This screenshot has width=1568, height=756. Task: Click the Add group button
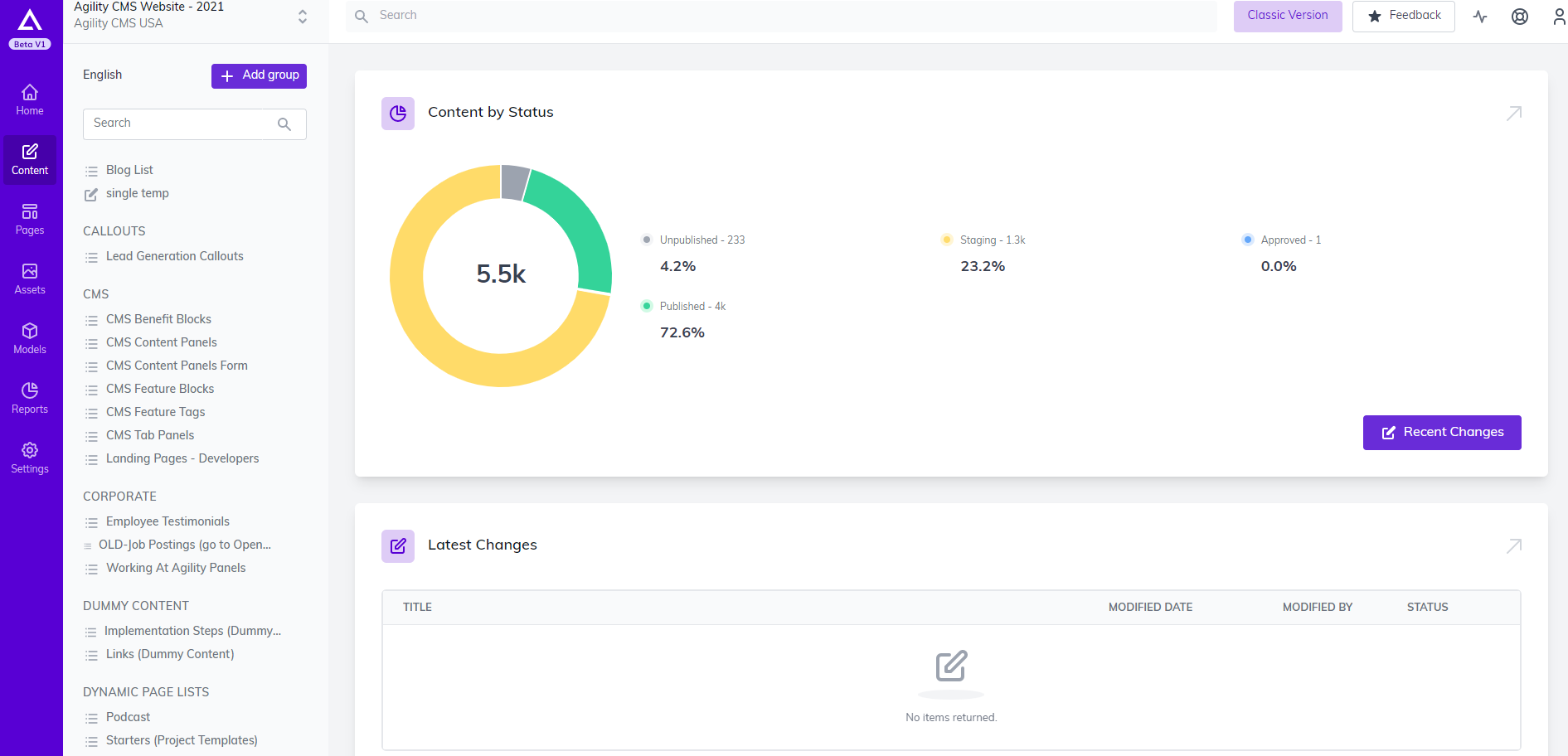[259, 75]
